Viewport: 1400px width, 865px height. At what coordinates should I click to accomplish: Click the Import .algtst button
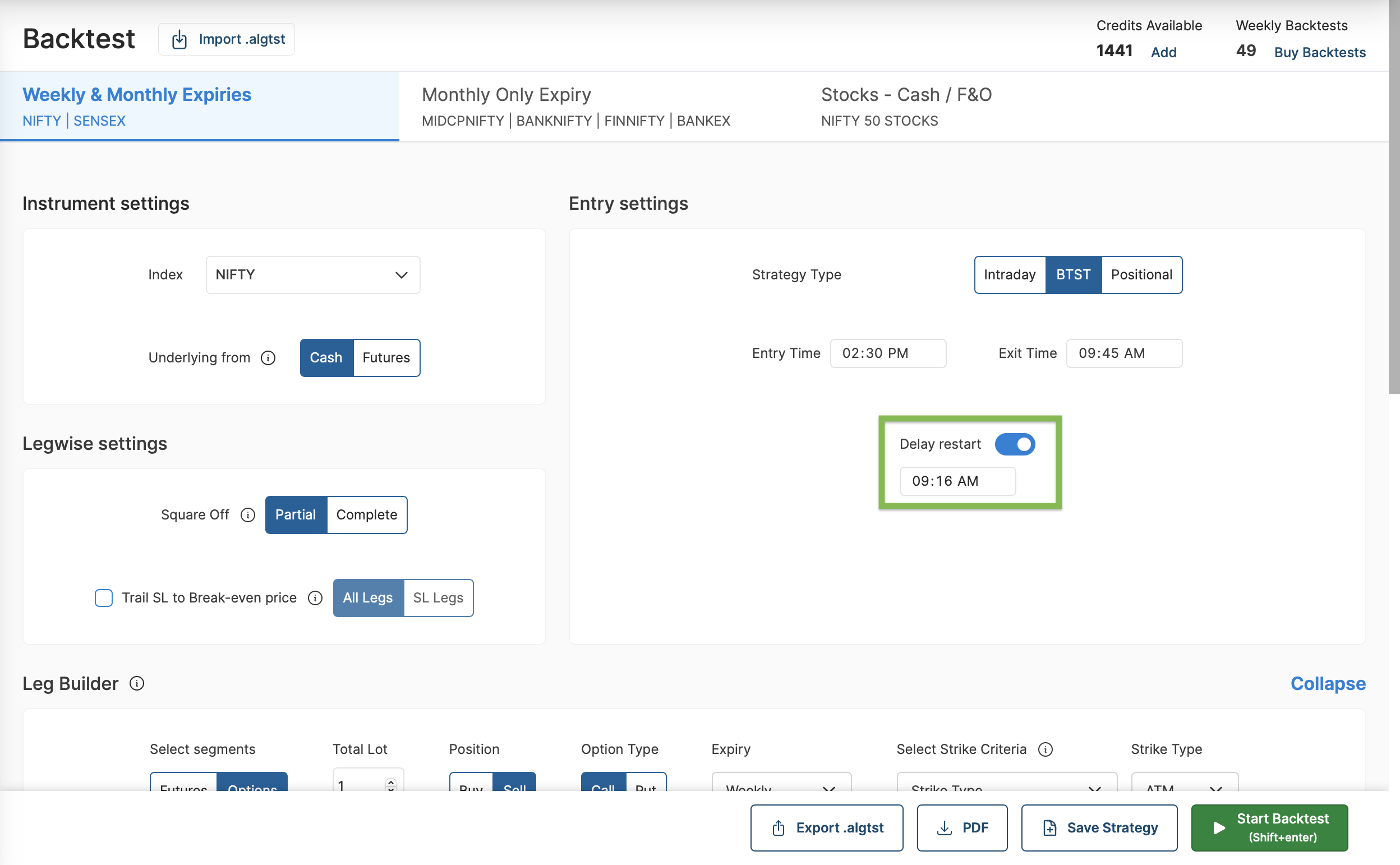pyautogui.click(x=227, y=39)
